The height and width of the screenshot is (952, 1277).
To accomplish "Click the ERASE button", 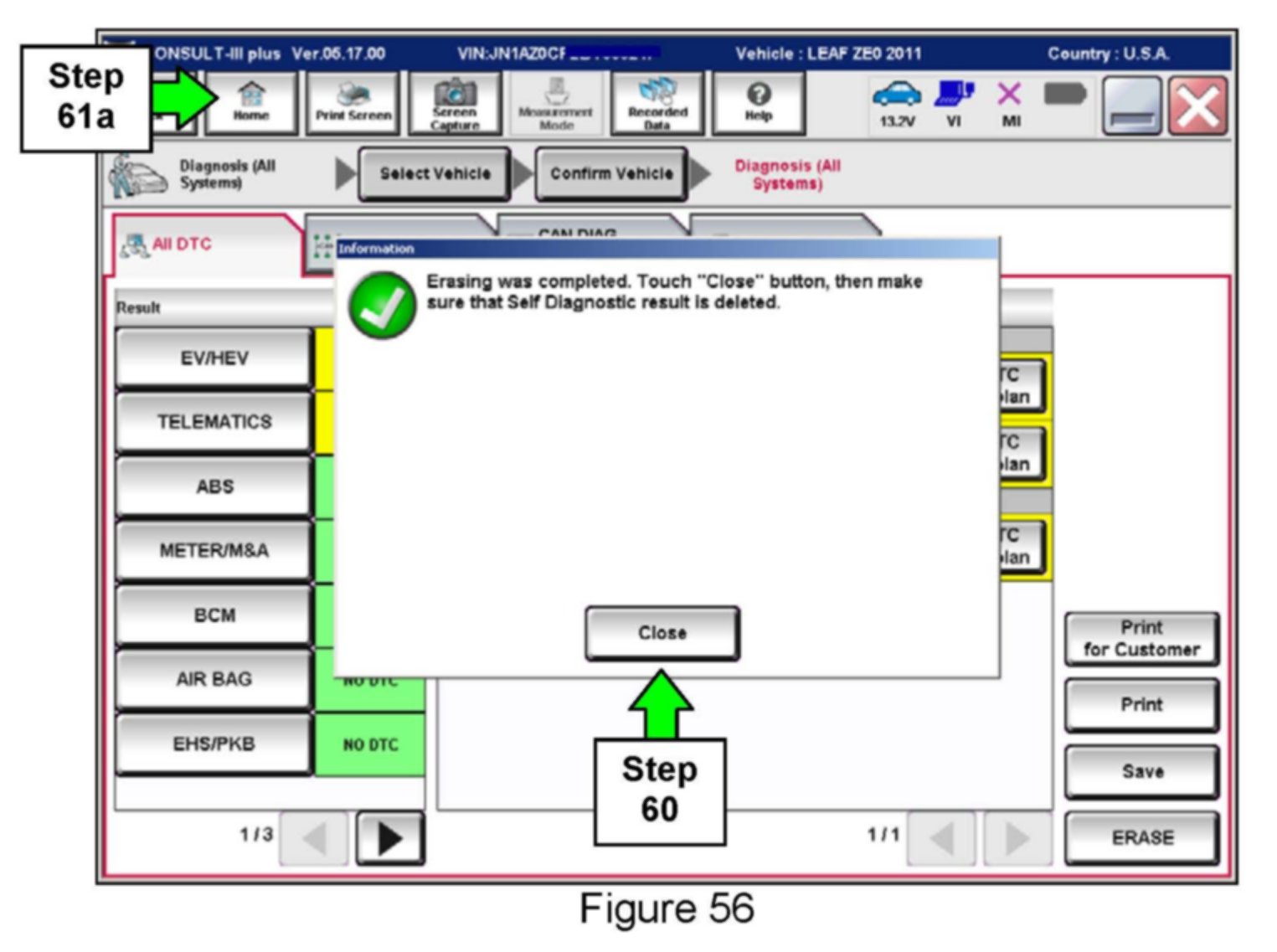I will (x=1141, y=837).
